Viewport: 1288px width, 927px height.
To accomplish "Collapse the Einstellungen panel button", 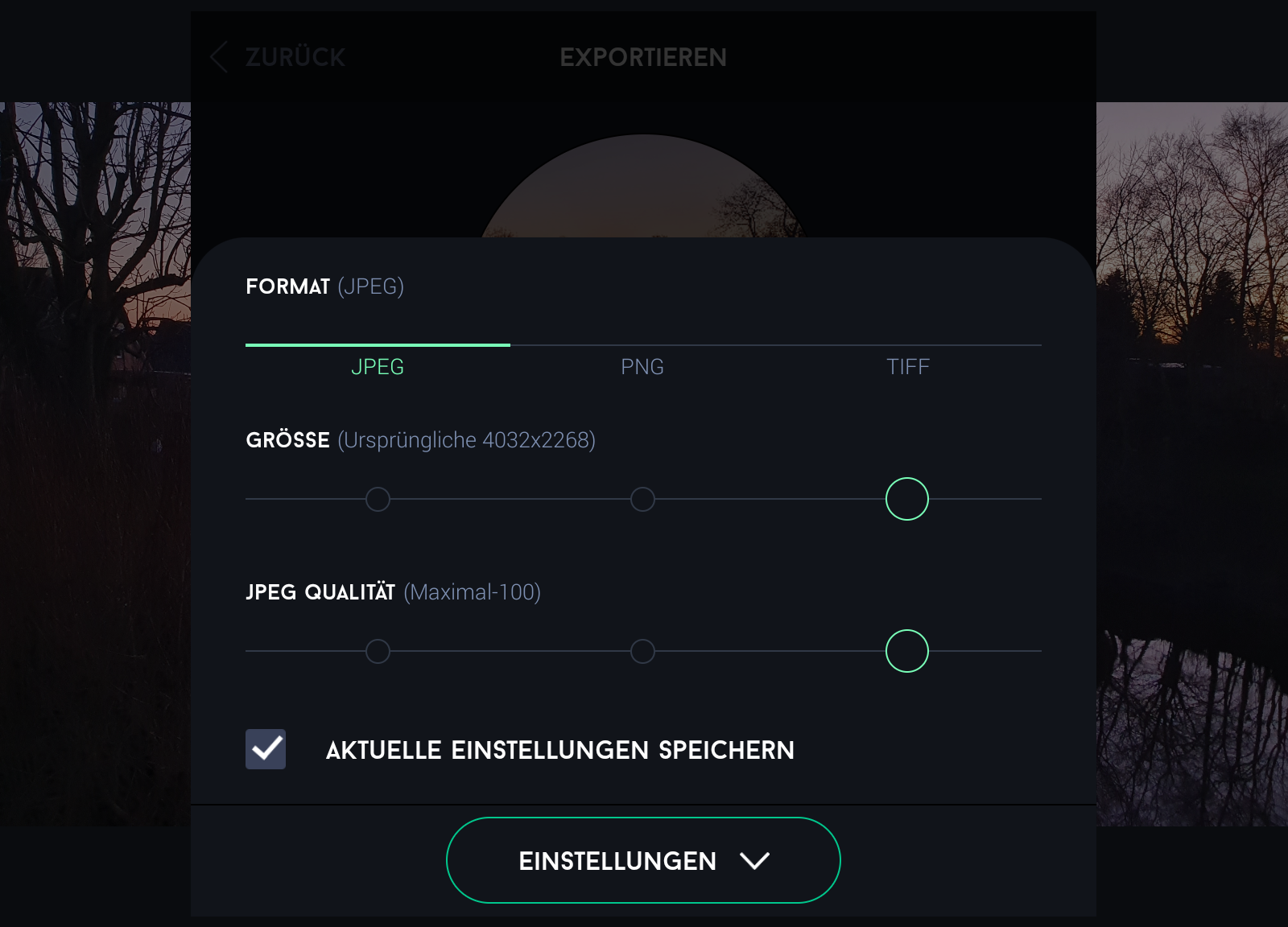I will point(643,860).
